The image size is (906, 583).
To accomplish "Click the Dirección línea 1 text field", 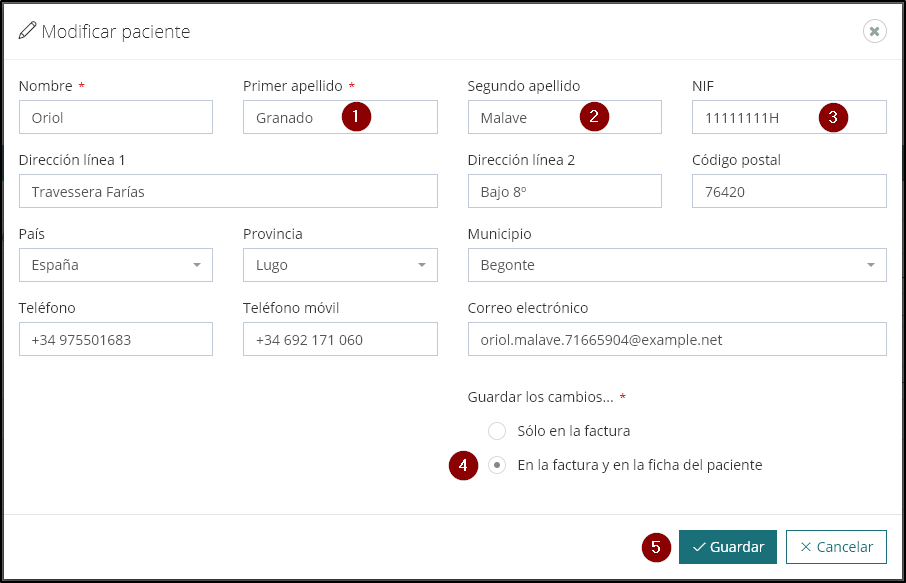I will pos(228,192).
